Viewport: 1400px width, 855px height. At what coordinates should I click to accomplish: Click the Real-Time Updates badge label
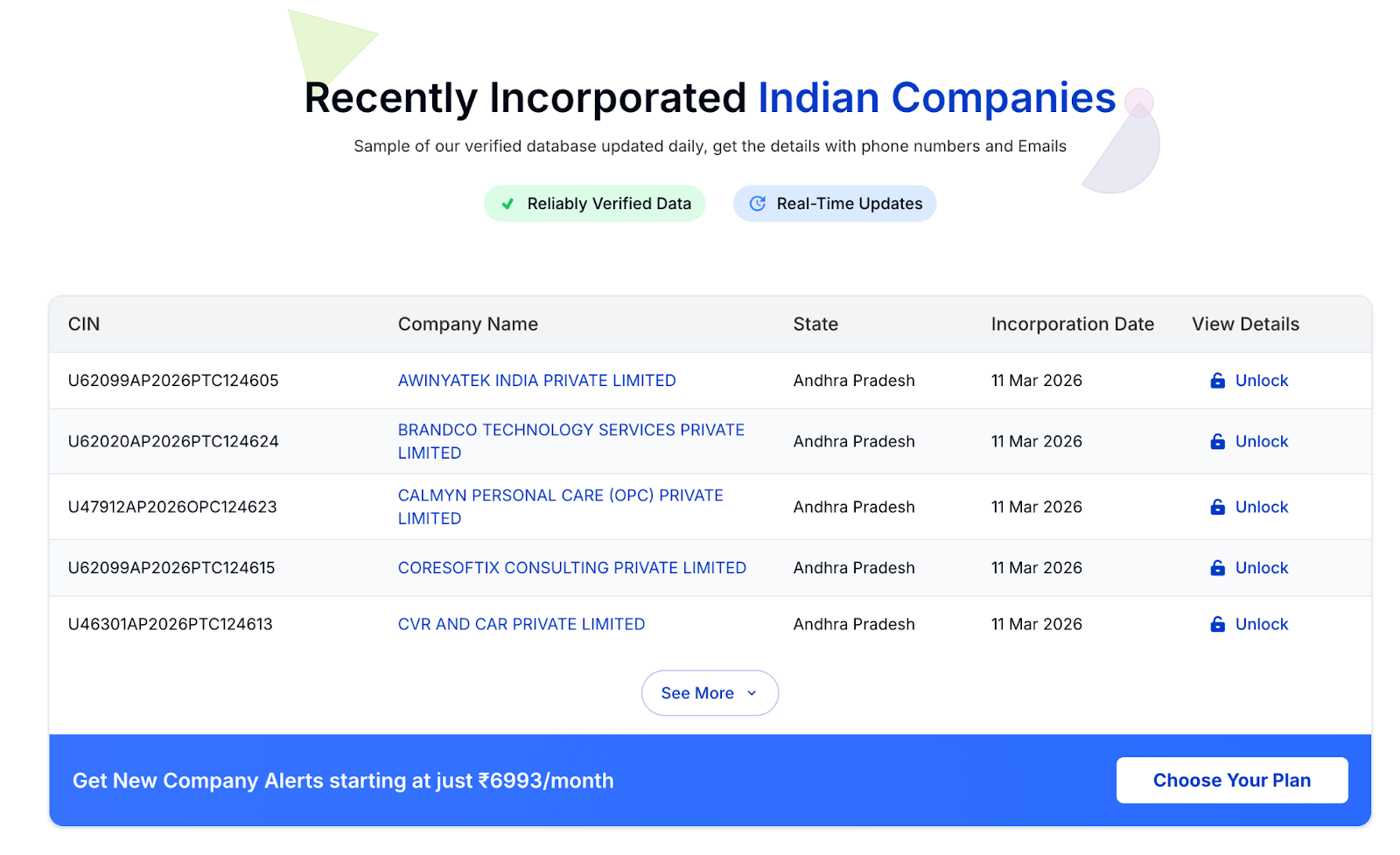click(x=849, y=204)
